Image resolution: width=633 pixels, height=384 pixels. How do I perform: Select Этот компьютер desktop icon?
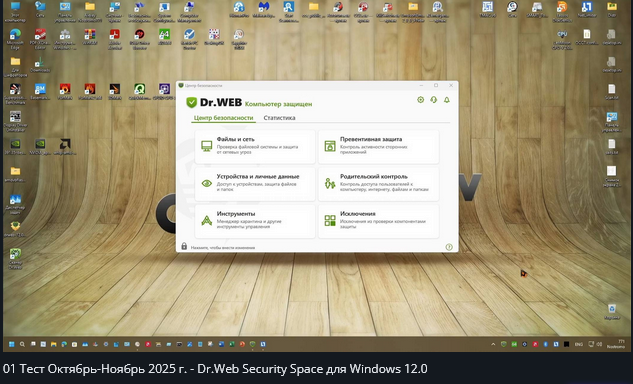click(15, 11)
